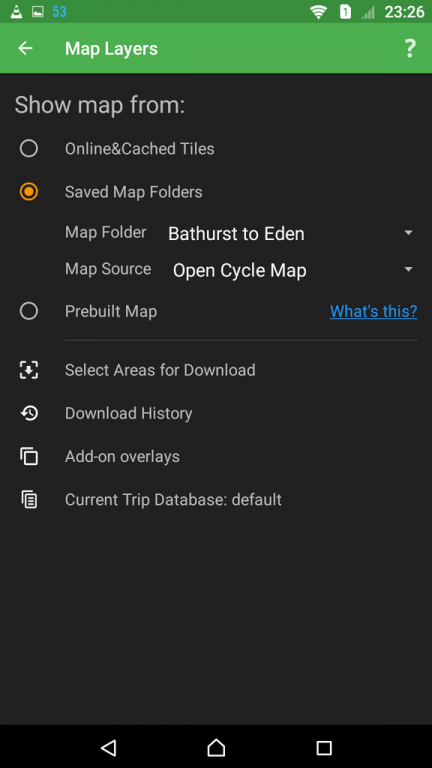Select Prebuilt Map radio button
This screenshot has height=768, width=432.
click(x=29, y=311)
